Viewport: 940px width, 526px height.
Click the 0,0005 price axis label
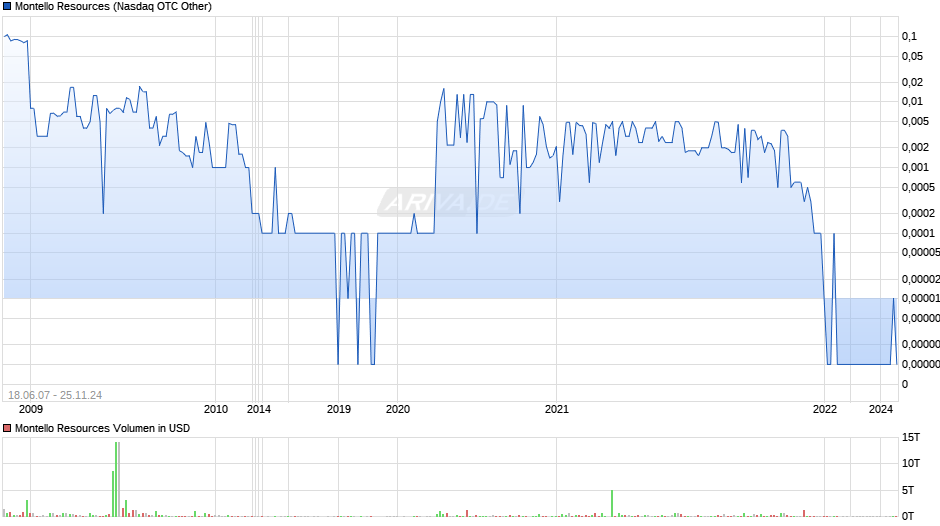[918, 187]
